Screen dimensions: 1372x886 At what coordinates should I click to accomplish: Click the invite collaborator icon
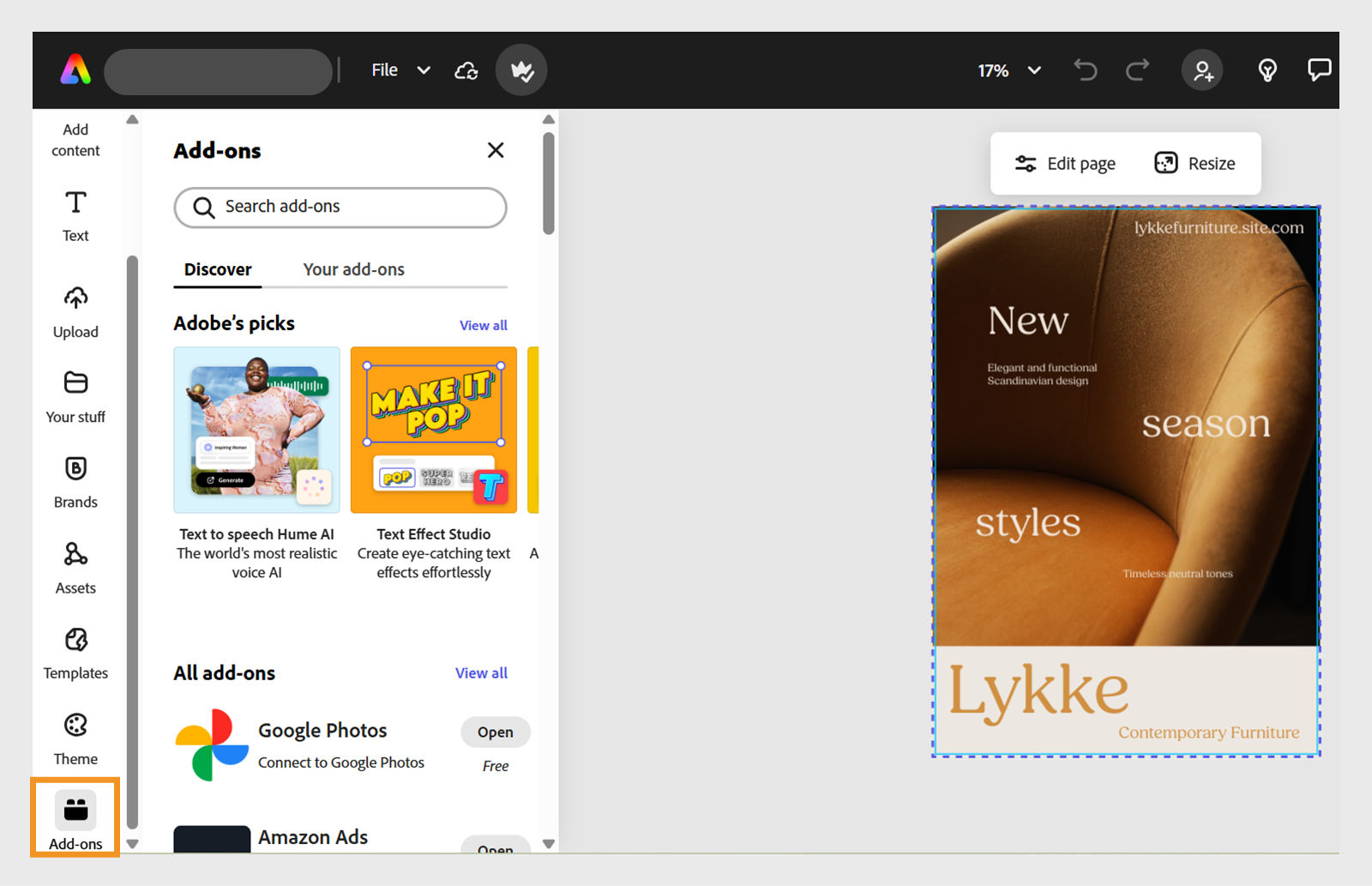pos(1202,70)
